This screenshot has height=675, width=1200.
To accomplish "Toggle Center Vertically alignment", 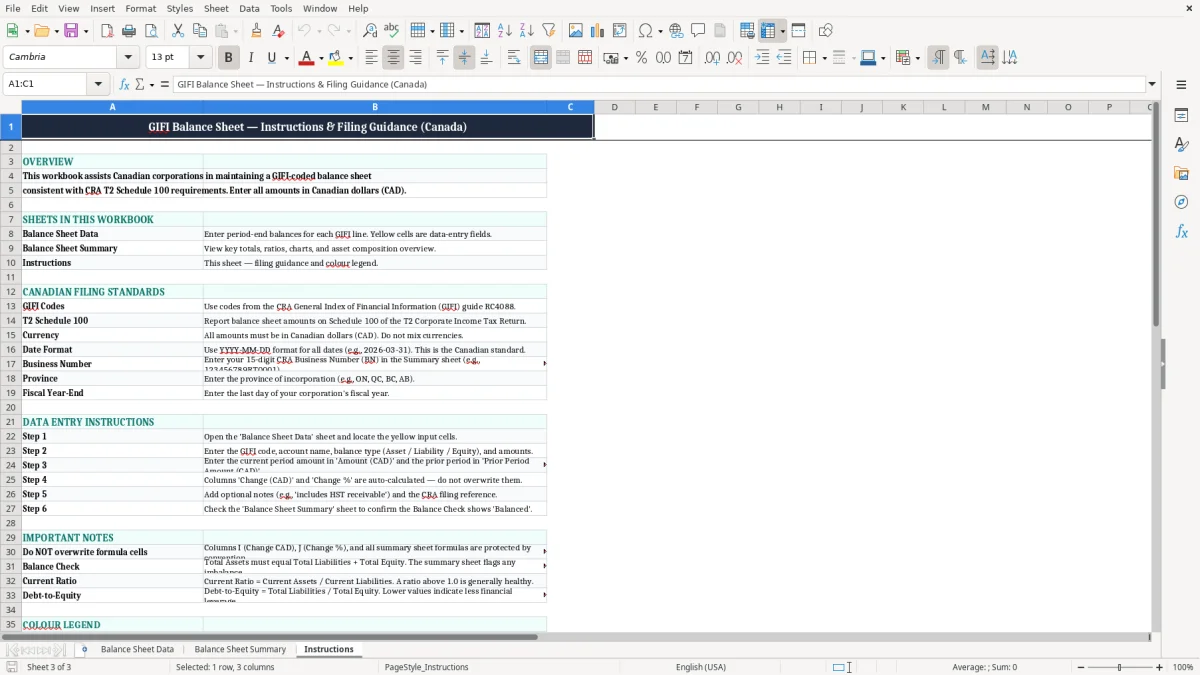I will tap(464, 58).
